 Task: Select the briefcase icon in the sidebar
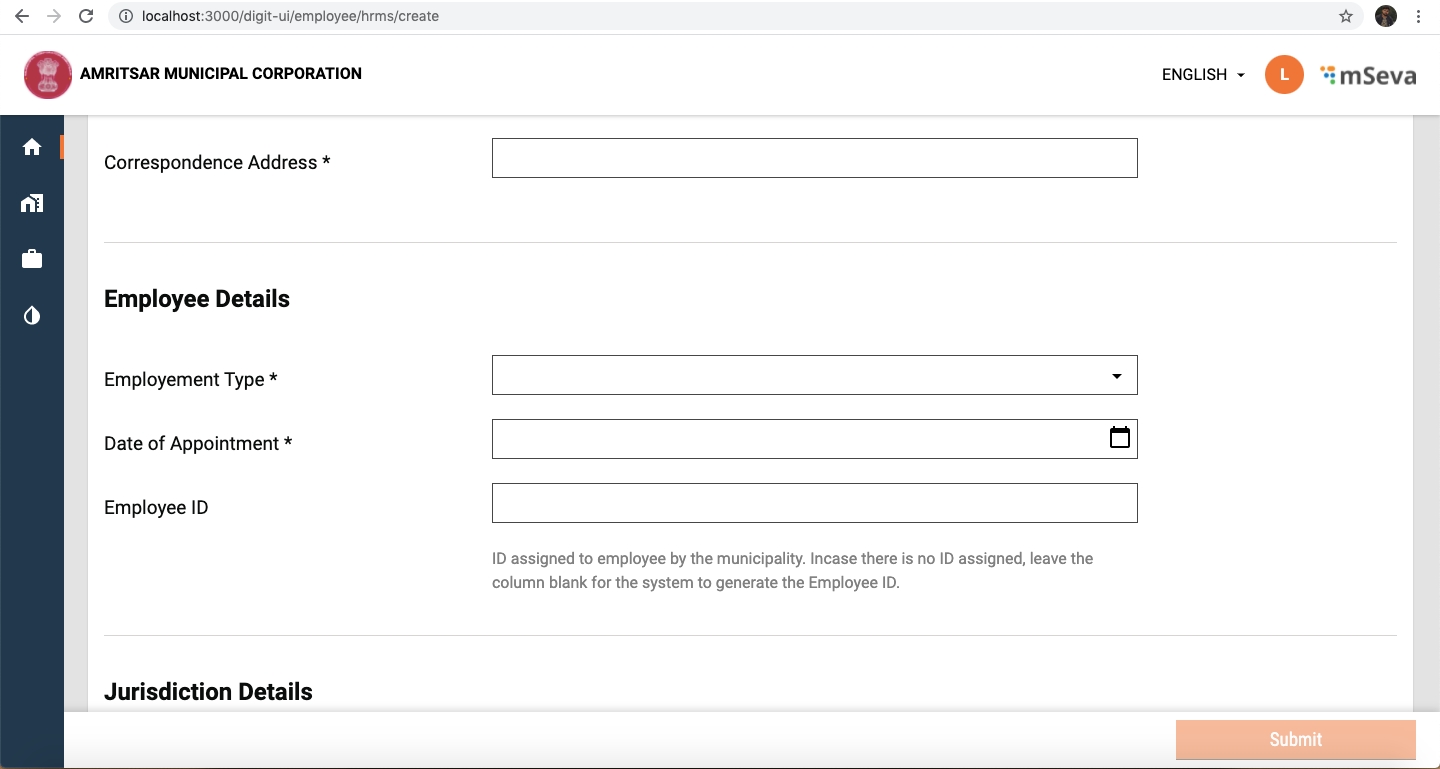point(32,260)
